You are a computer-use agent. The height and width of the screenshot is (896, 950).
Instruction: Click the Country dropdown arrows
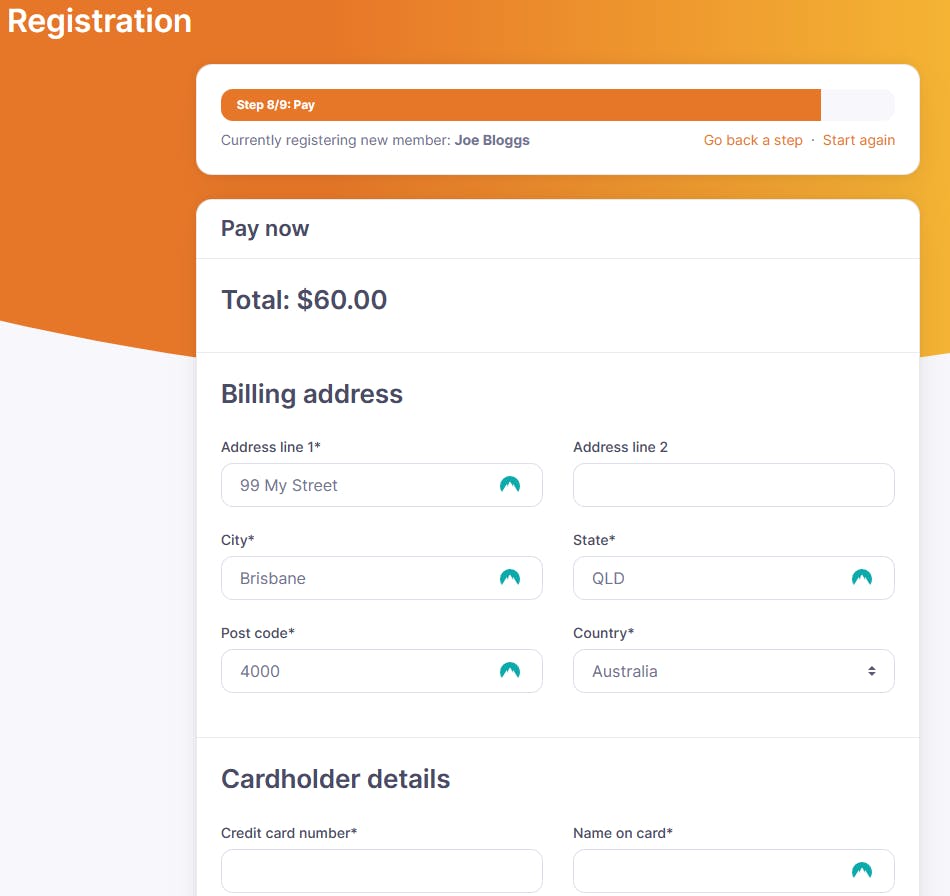(872, 671)
